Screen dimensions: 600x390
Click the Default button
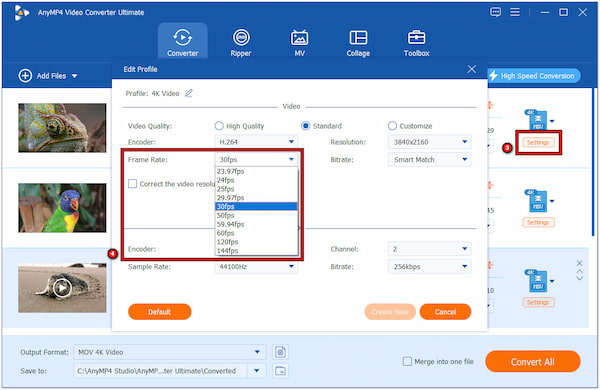tap(160, 312)
